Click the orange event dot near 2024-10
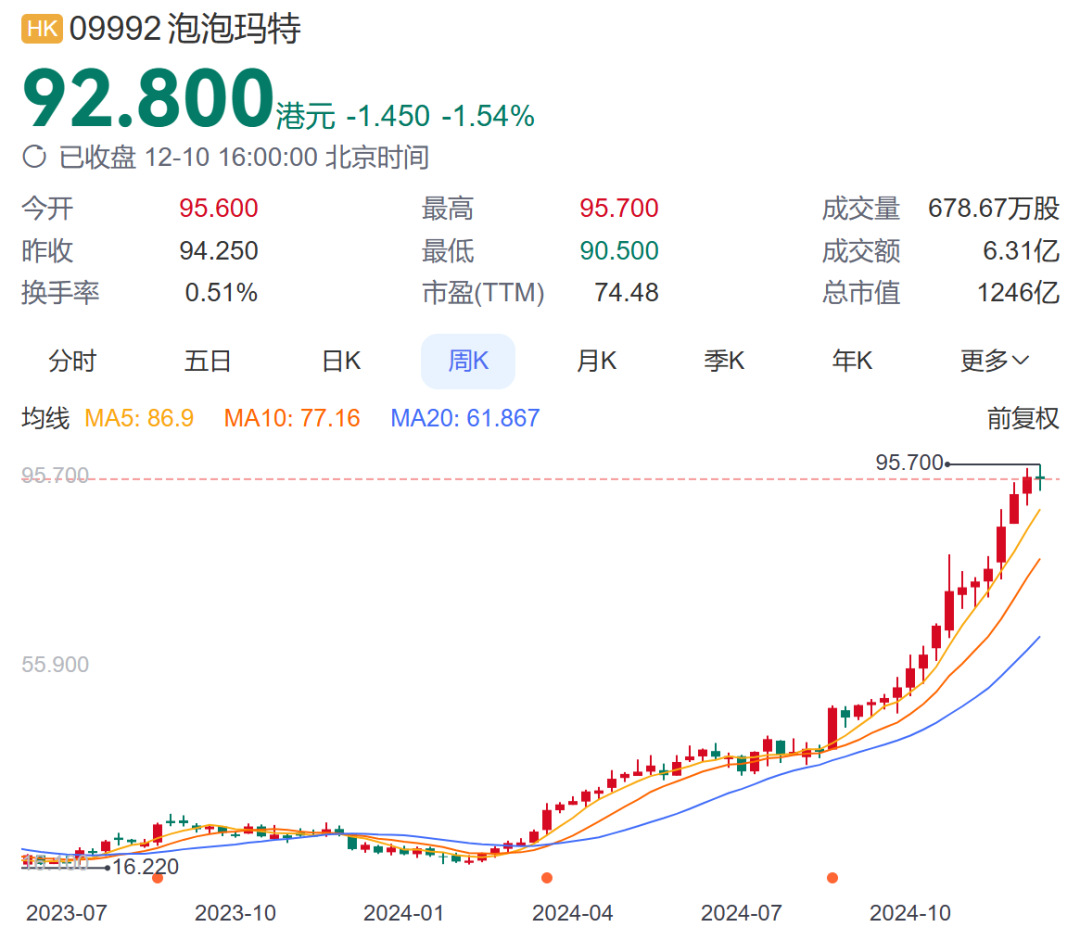Viewport: 1080px width, 940px height. coord(832,878)
